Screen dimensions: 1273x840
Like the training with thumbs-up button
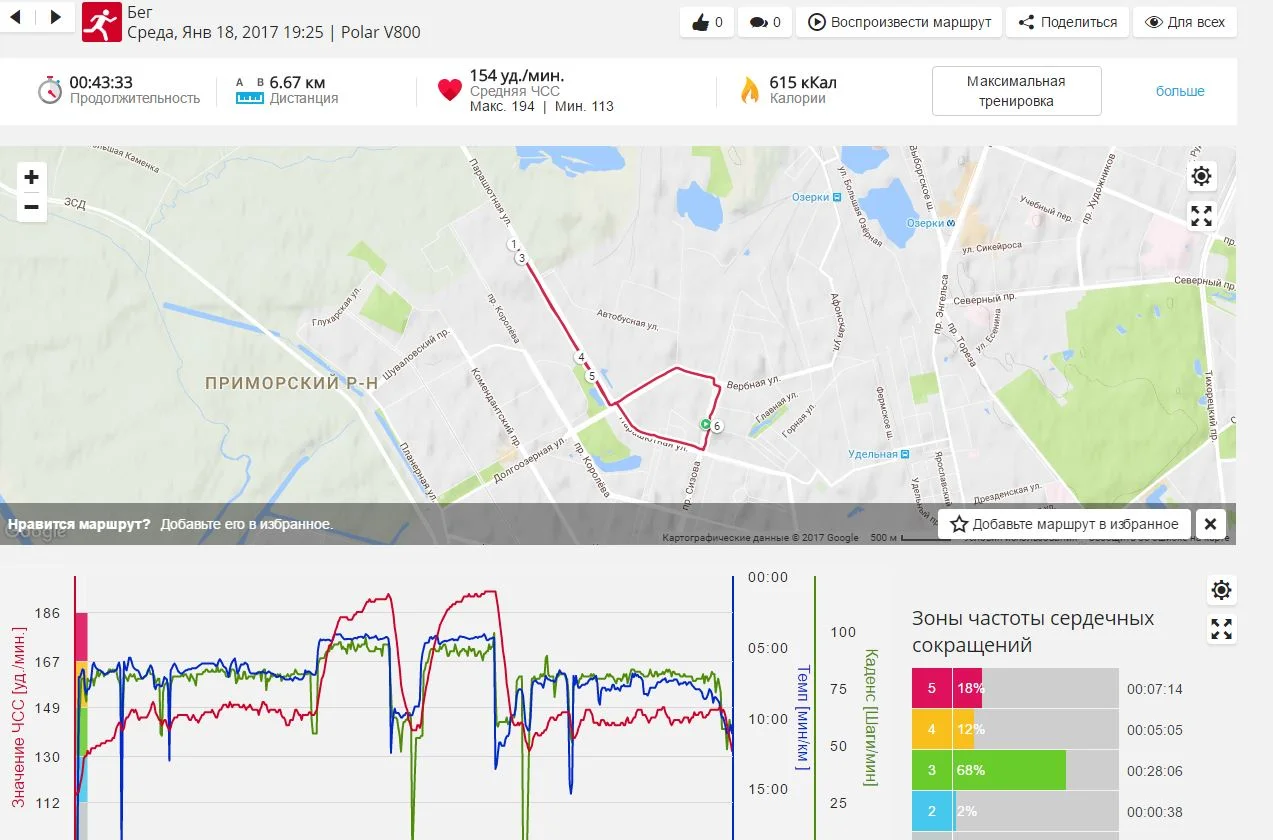click(706, 22)
